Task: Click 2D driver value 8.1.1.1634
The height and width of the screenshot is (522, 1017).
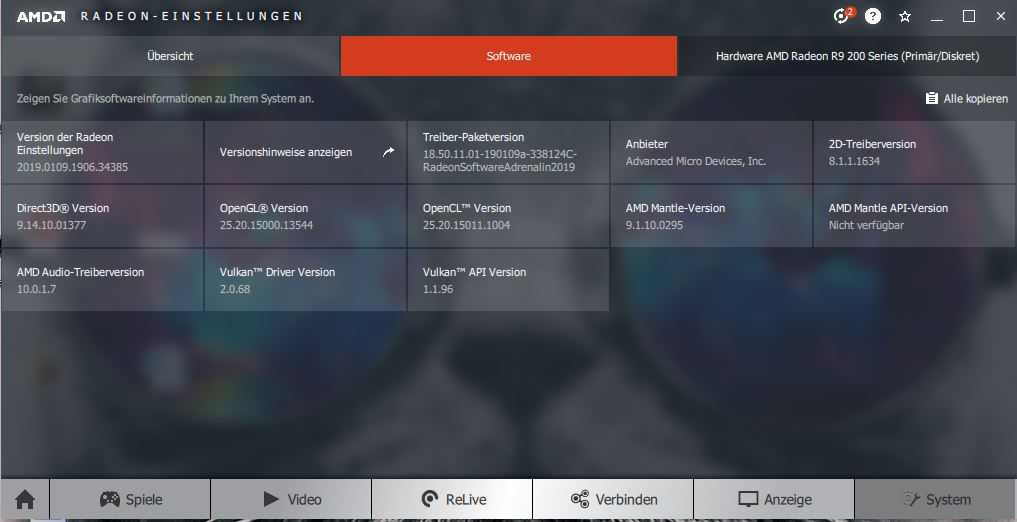Action: [854, 161]
